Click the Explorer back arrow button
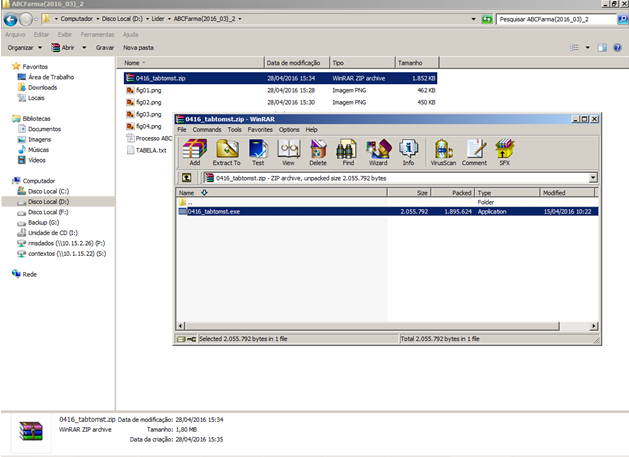Image resolution: width=629 pixels, height=457 pixels. (10, 19)
